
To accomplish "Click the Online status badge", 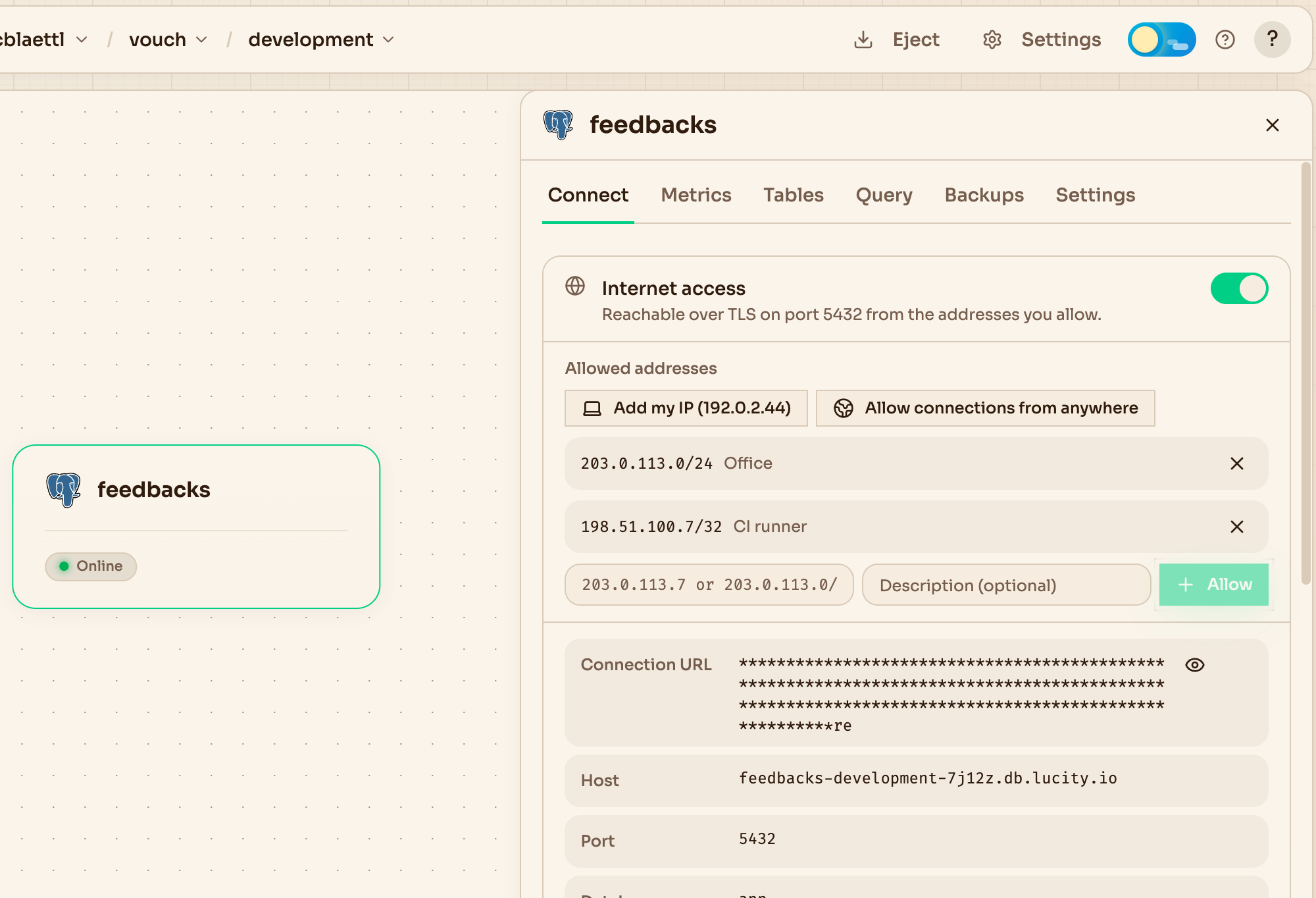I will click(x=91, y=566).
